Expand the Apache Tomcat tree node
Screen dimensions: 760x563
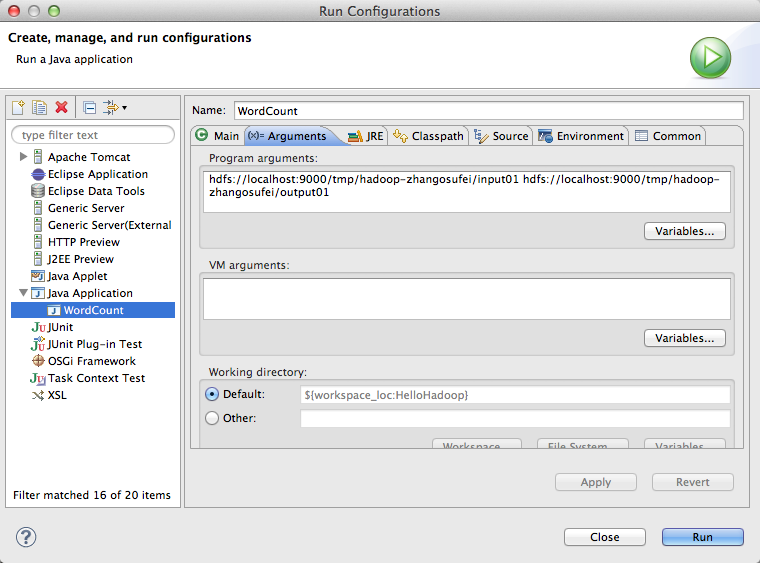(23, 157)
